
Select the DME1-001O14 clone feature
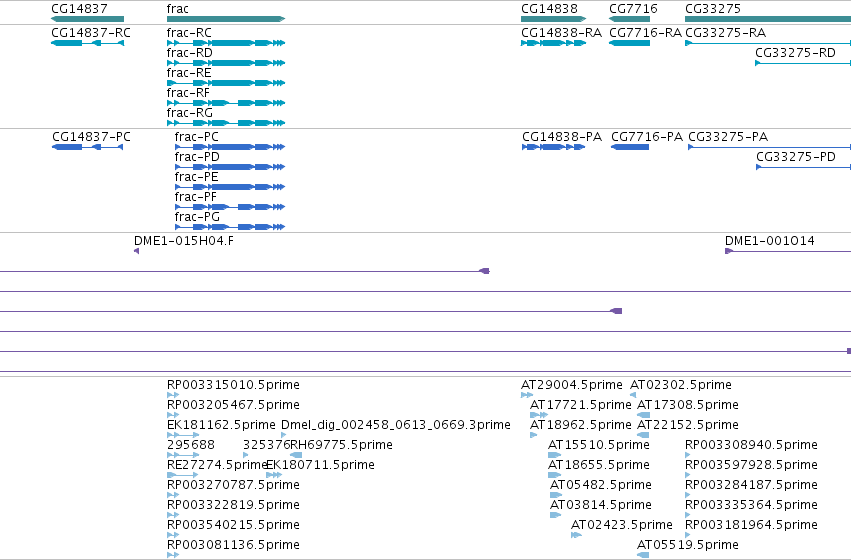(x=788, y=251)
